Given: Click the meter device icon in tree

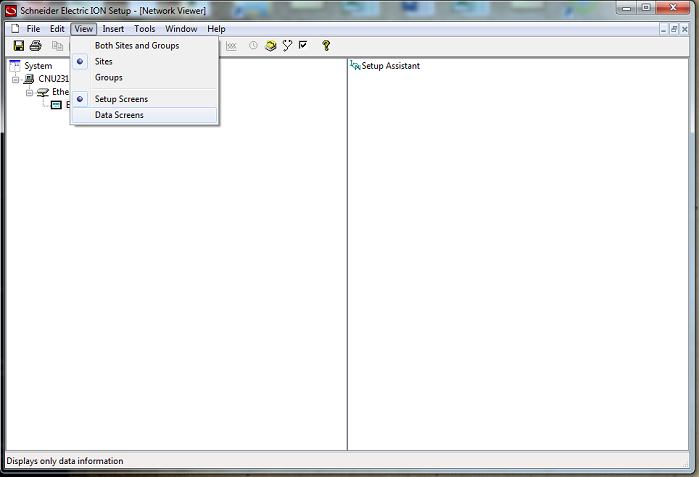Looking at the screenshot, I should 56,105.
